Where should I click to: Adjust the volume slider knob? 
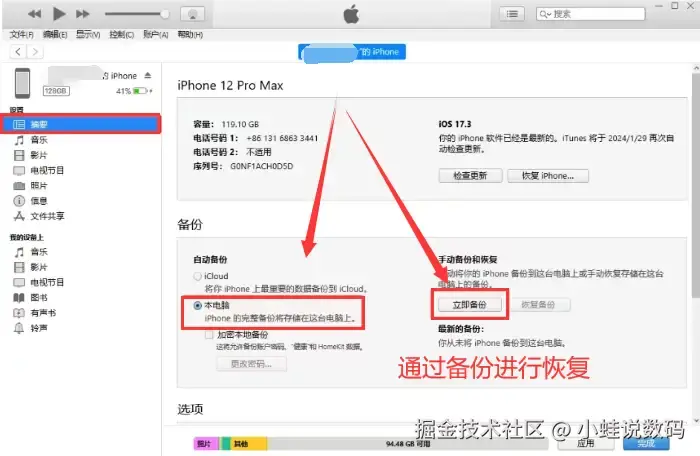[165, 14]
